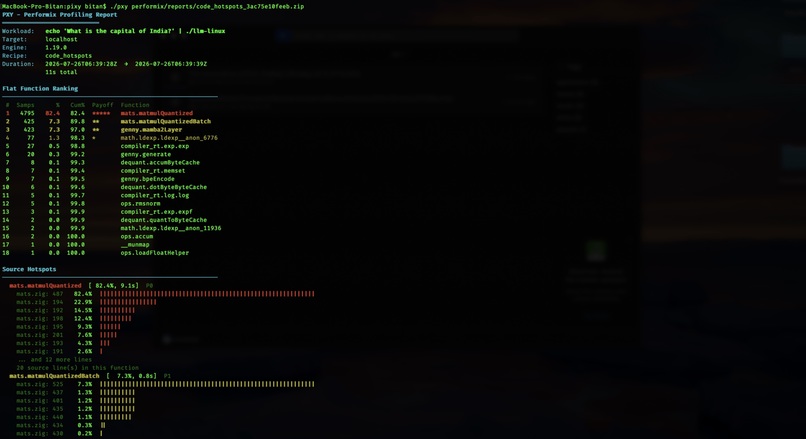Click the 'Samps' column header
Viewport: 806px width, 439px height.
click(x=25, y=105)
